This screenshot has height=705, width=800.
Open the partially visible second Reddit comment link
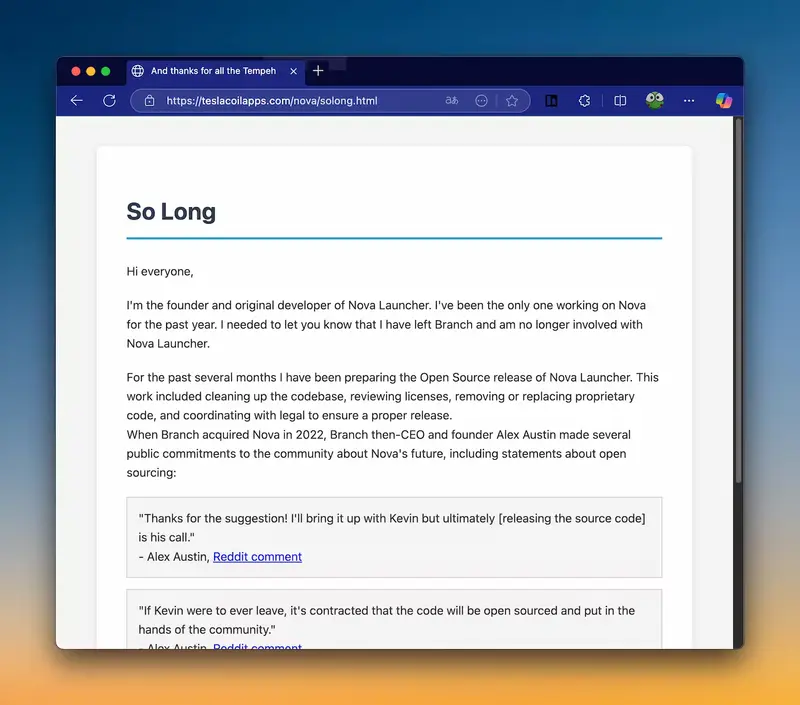(257, 646)
